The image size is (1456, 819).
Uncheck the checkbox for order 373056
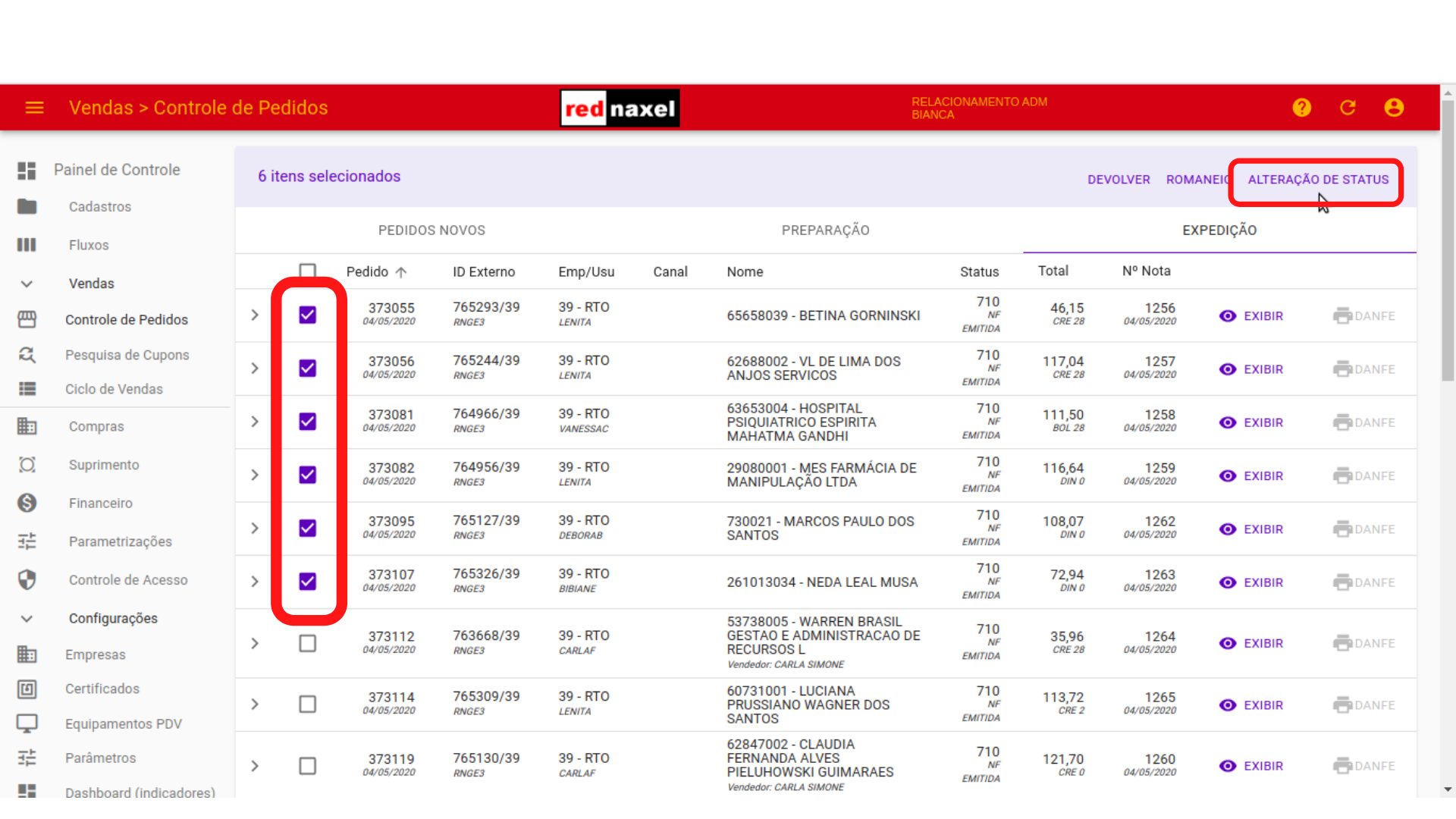coord(307,369)
